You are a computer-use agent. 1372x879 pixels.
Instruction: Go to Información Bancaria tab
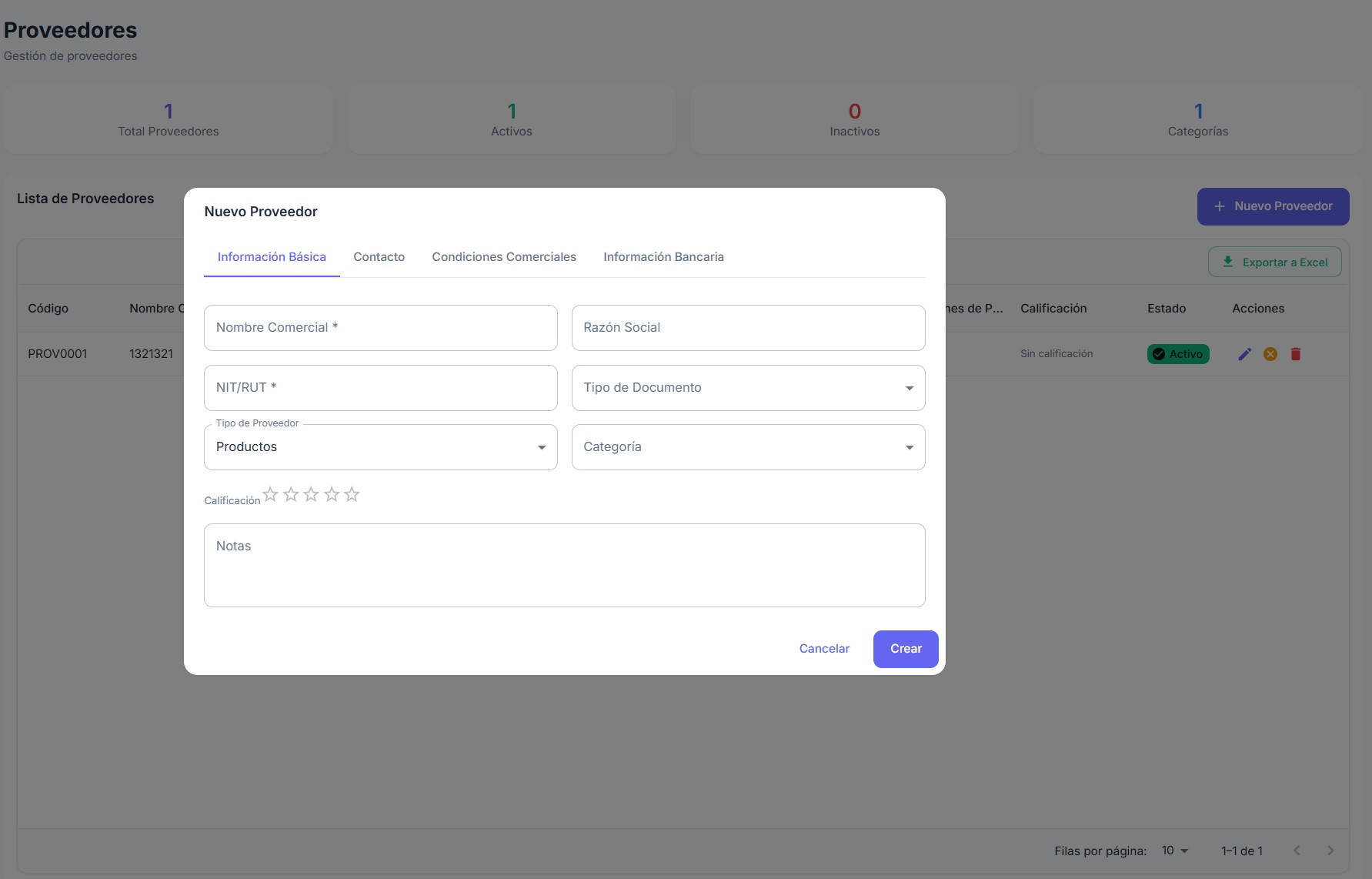pyautogui.click(x=663, y=257)
